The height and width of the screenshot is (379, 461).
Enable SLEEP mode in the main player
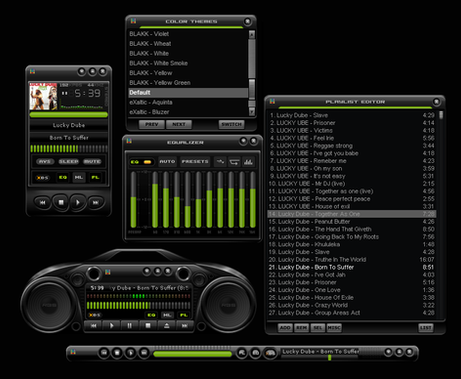[x=68, y=162]
